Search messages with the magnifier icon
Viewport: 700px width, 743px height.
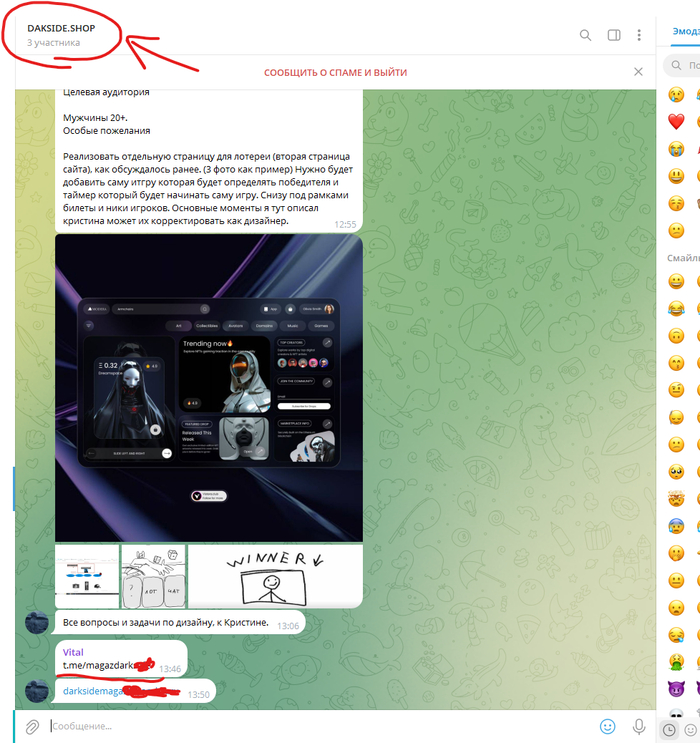pos(586,35)
